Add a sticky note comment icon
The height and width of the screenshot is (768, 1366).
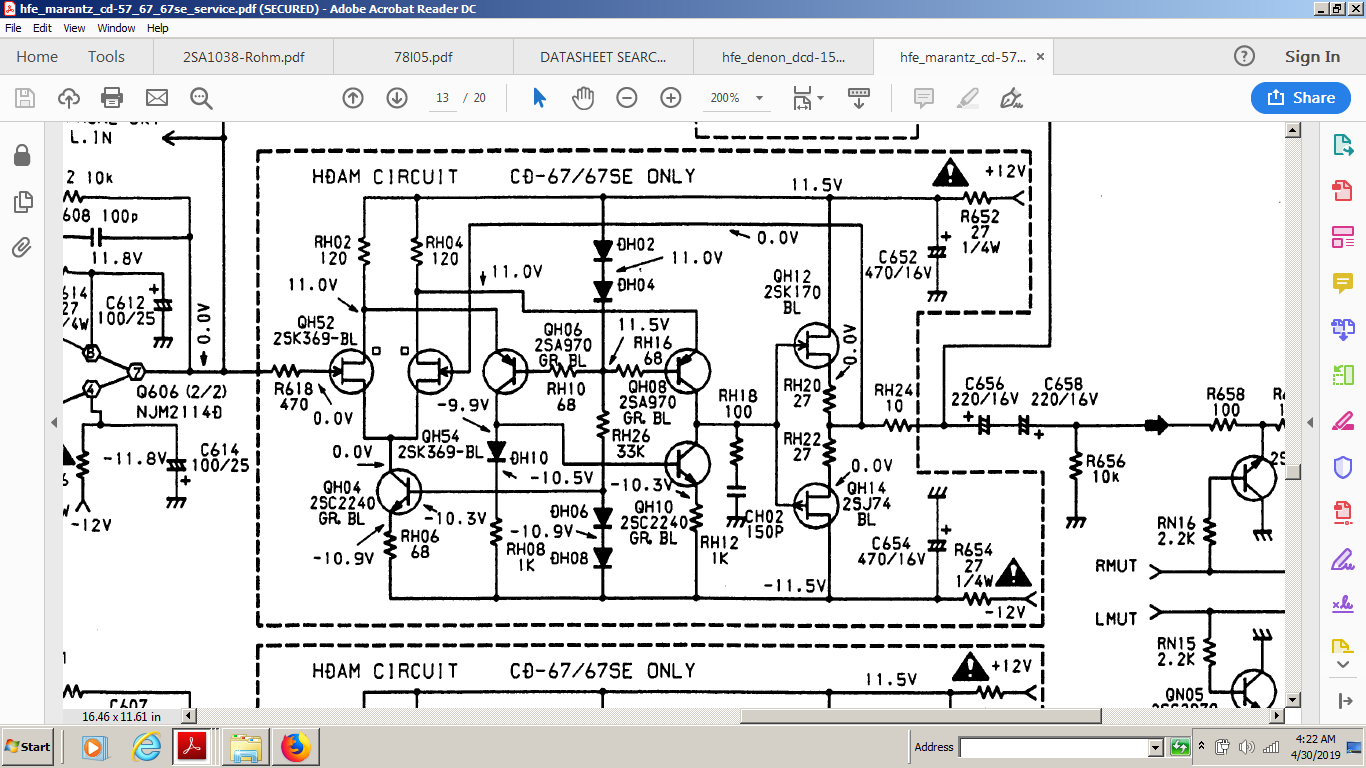click(x=924, y=98)
